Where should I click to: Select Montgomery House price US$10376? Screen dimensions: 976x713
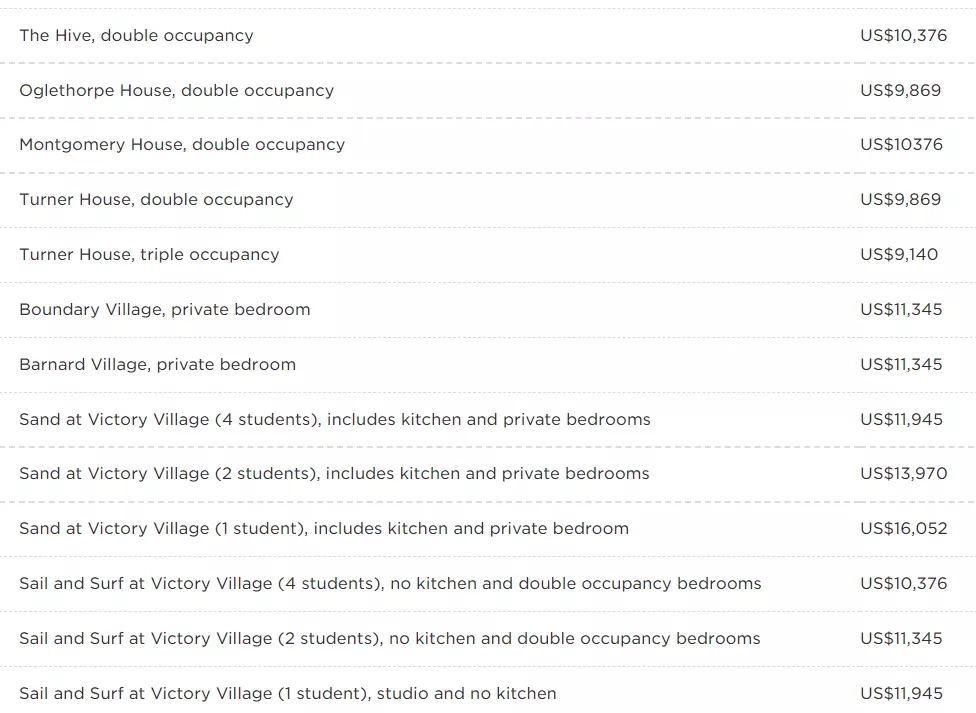902,144
